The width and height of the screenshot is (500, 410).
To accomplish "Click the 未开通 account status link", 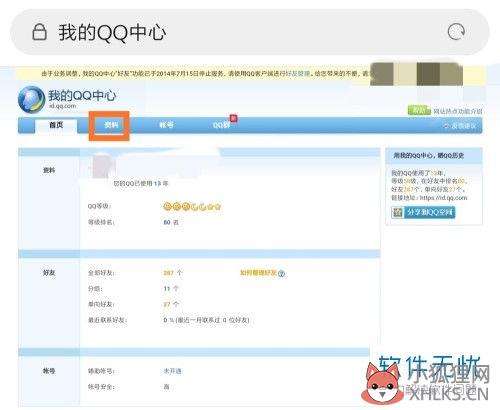I will click(172, 371).
